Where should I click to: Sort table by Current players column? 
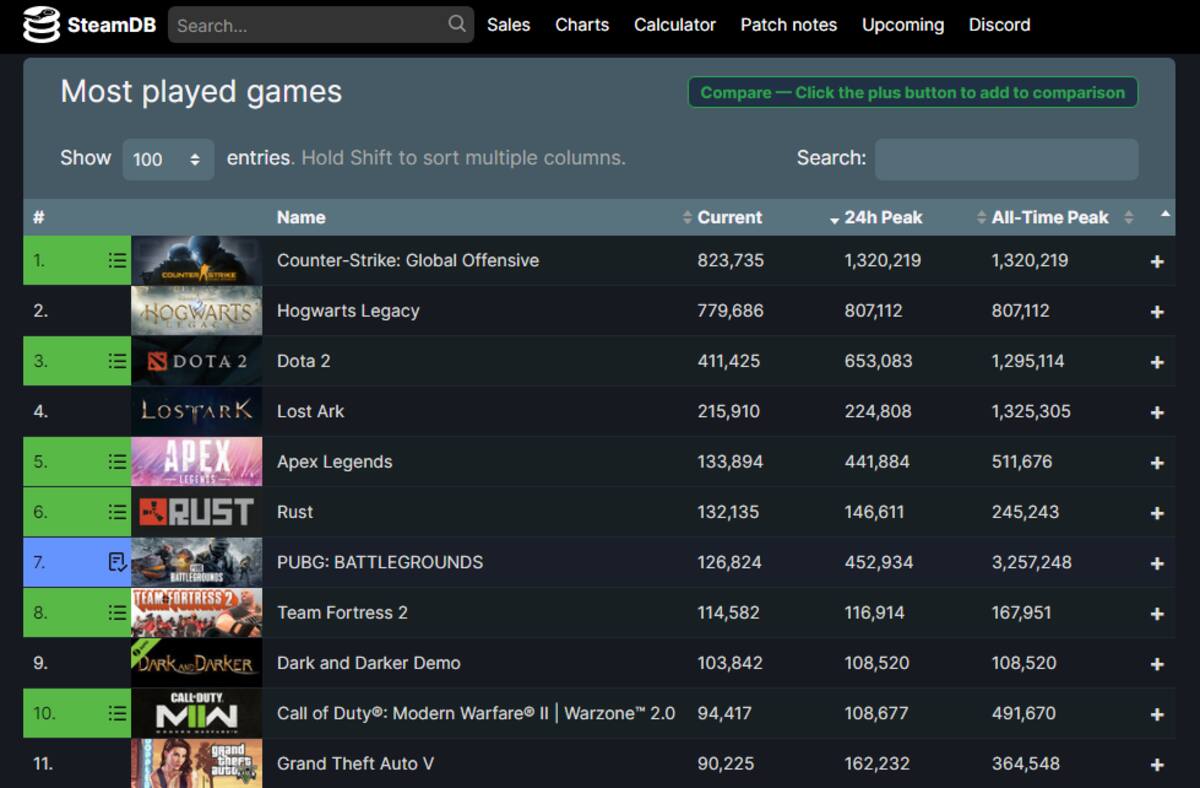pos(729,217)
